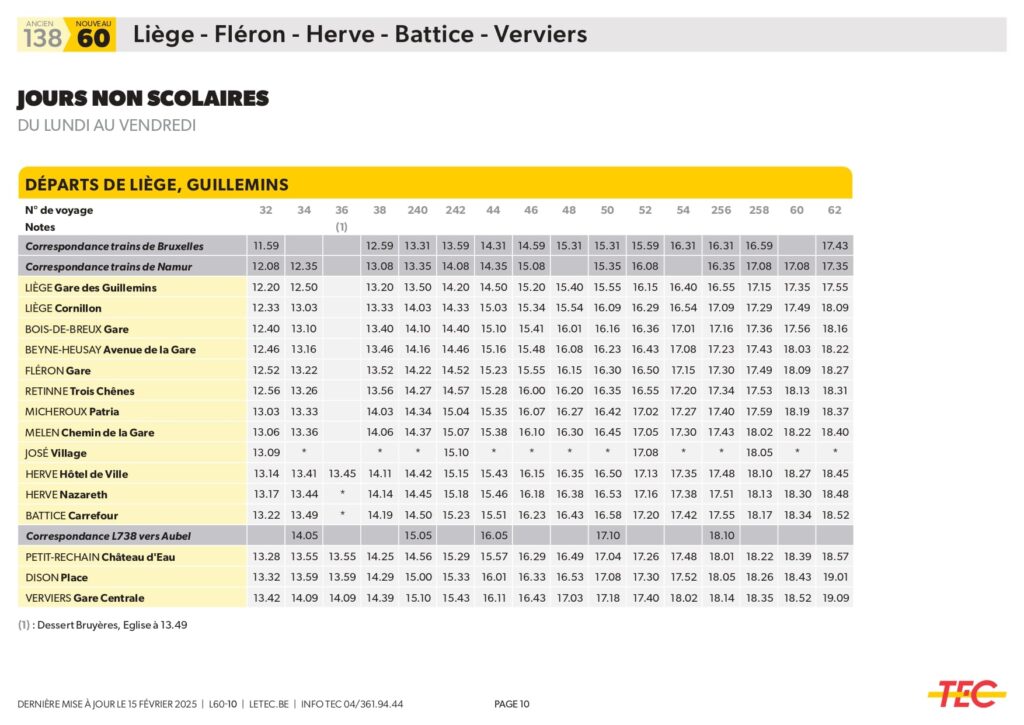This screenshot has height=725, width=1024.
Task: Click the 19.09 Verviers arrival time
Action: (835, 598)
